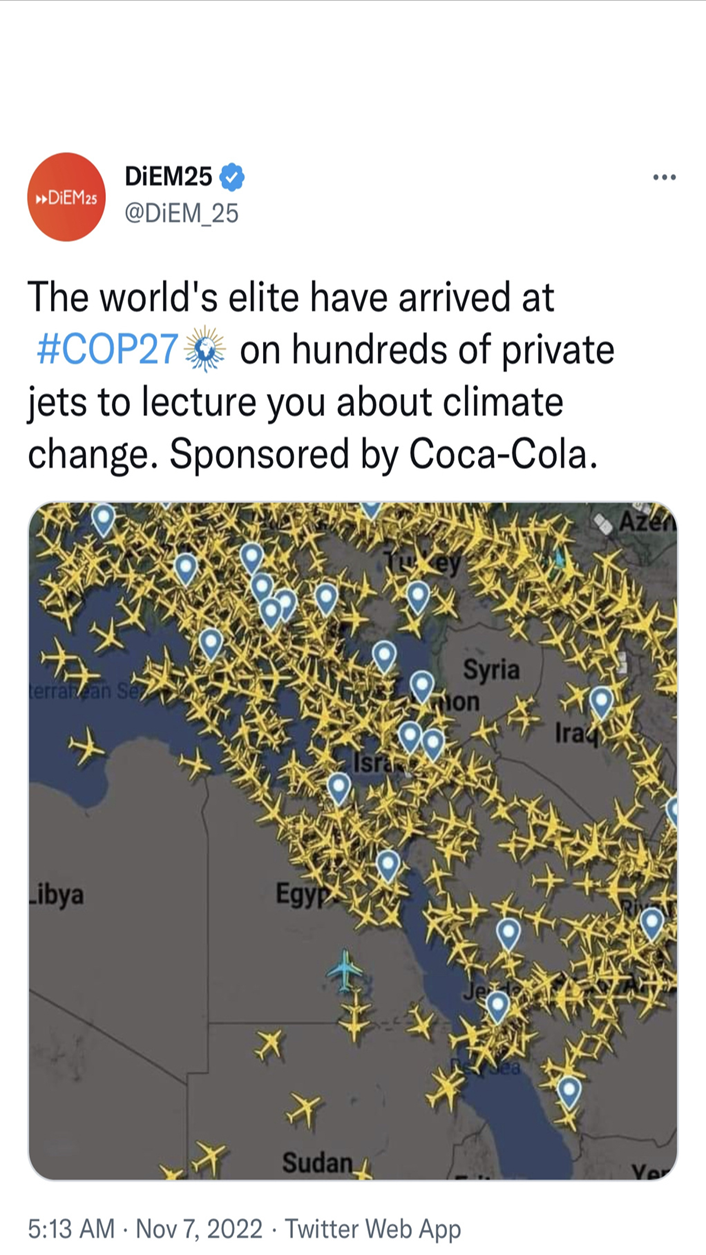The width and height of the screenshot is (706, 1255).
Task: Select the teal airplane icon over Egypt
Action: click(346, 970)
